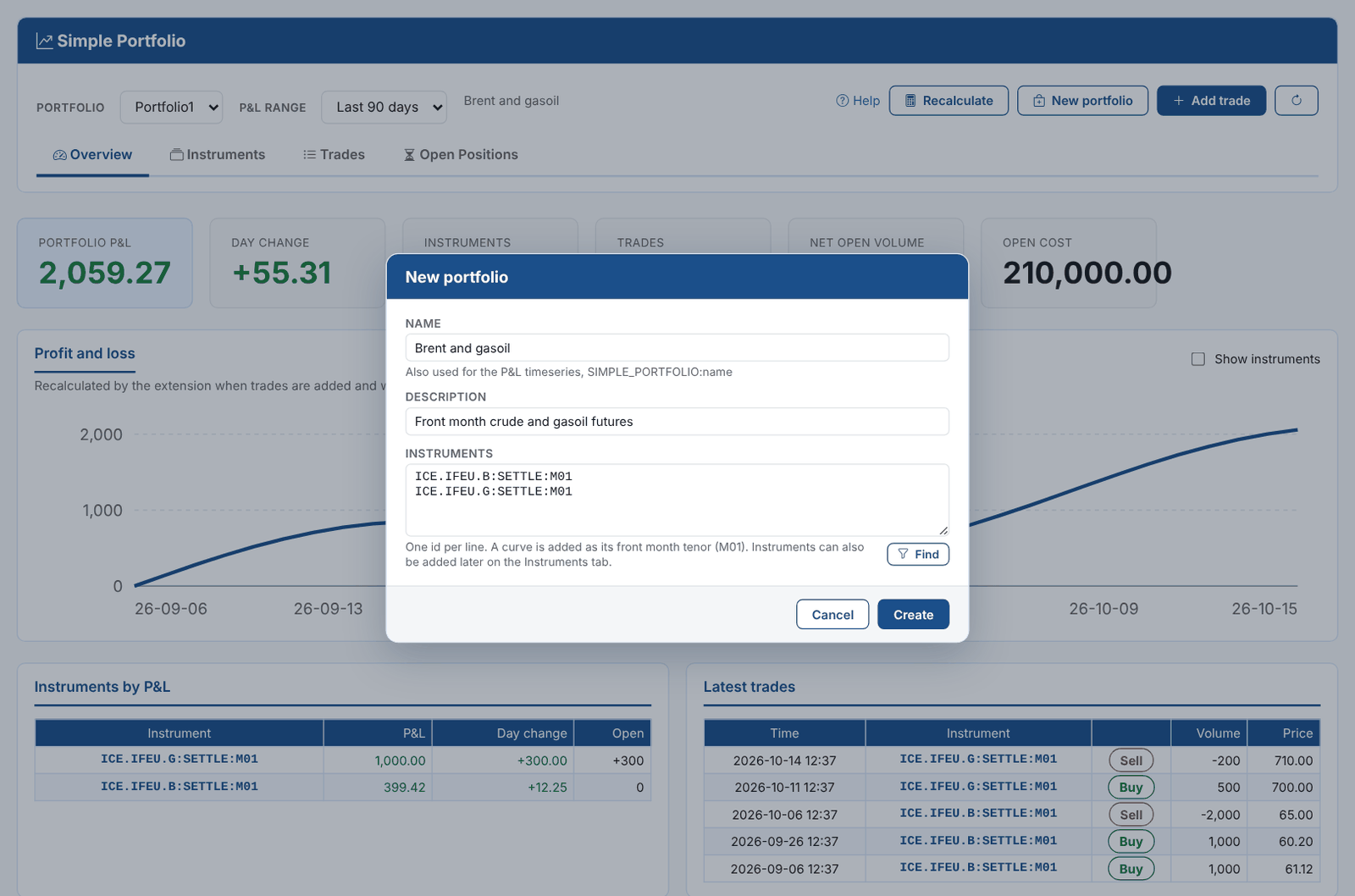
Task: Click into the Description input field
Action: 677,422
